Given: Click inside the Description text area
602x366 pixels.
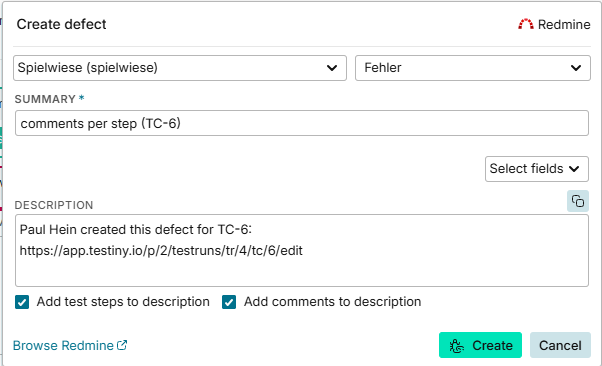Looking at the screenshot, I should (302, 250).
